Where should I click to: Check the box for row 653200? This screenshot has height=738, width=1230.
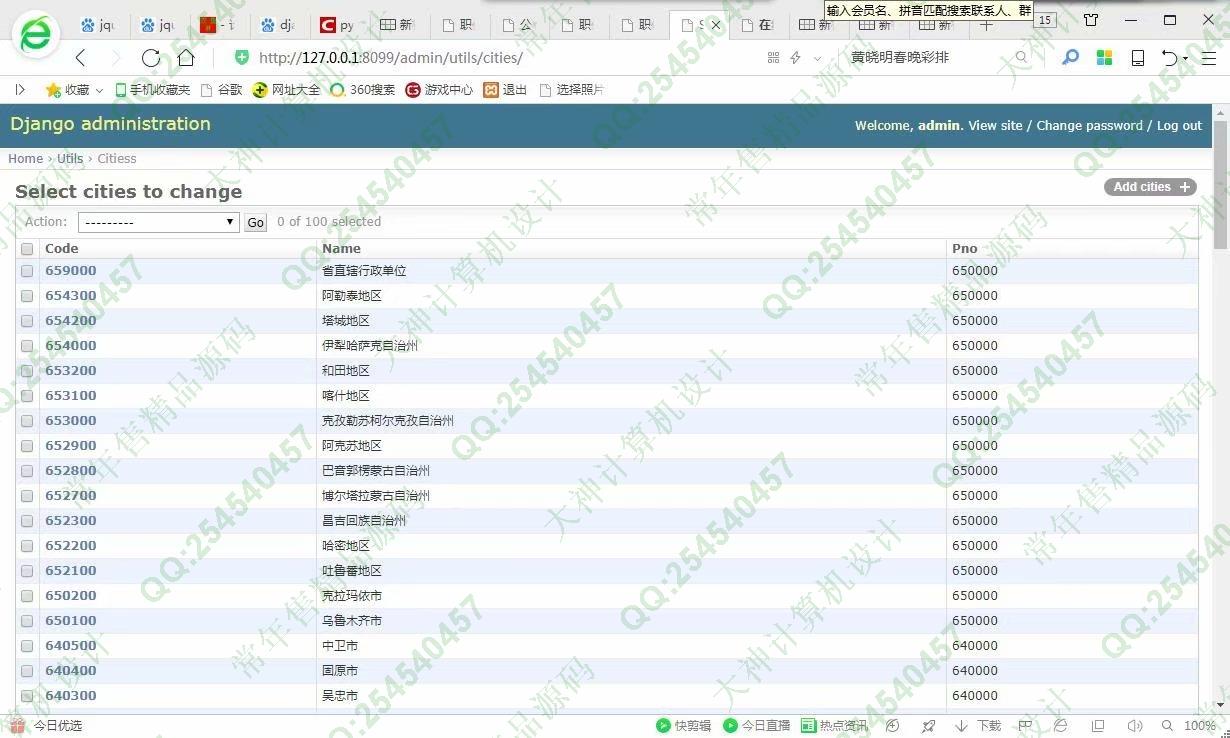point(27,371)
